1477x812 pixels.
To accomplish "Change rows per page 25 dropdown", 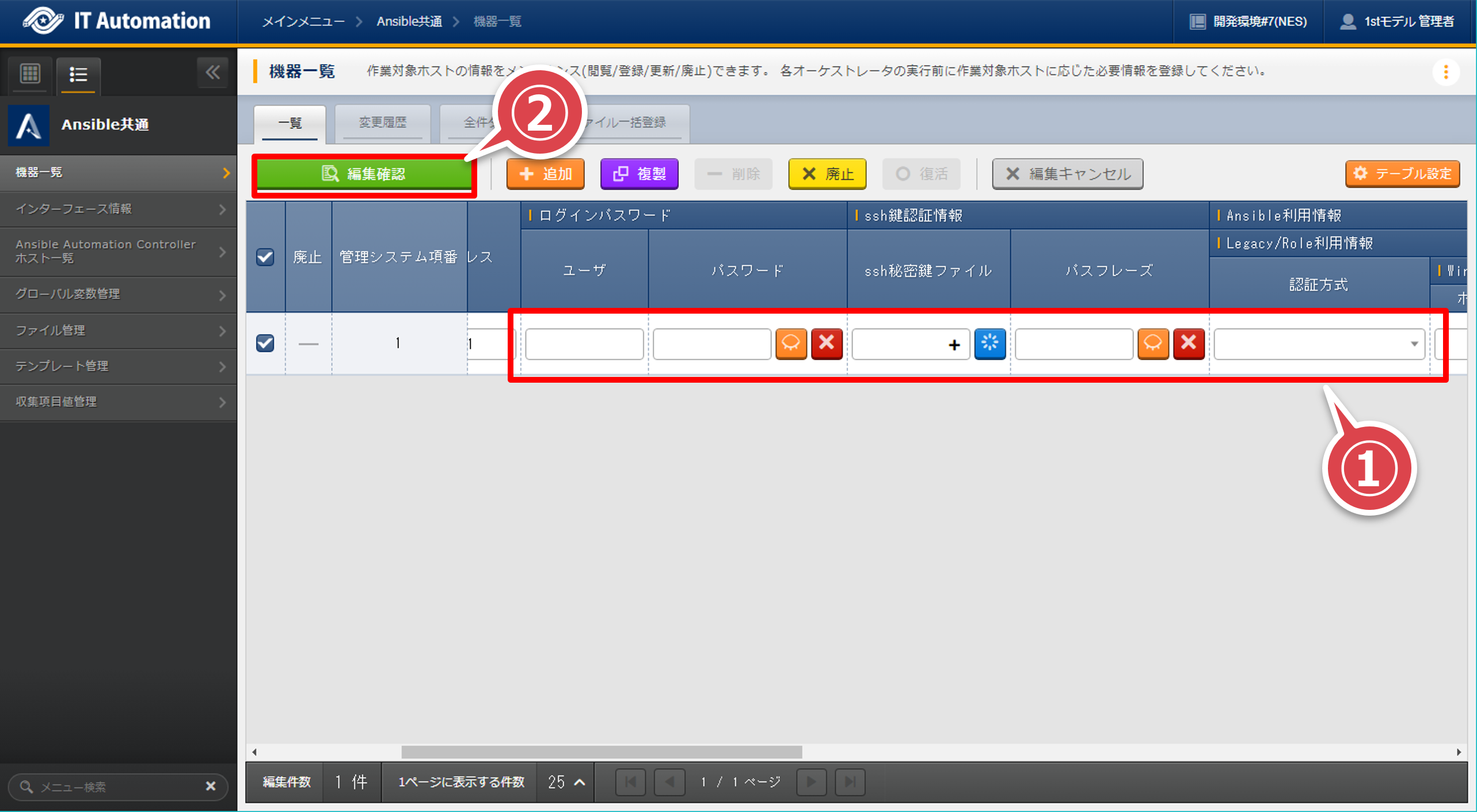I will click(566, 782).
